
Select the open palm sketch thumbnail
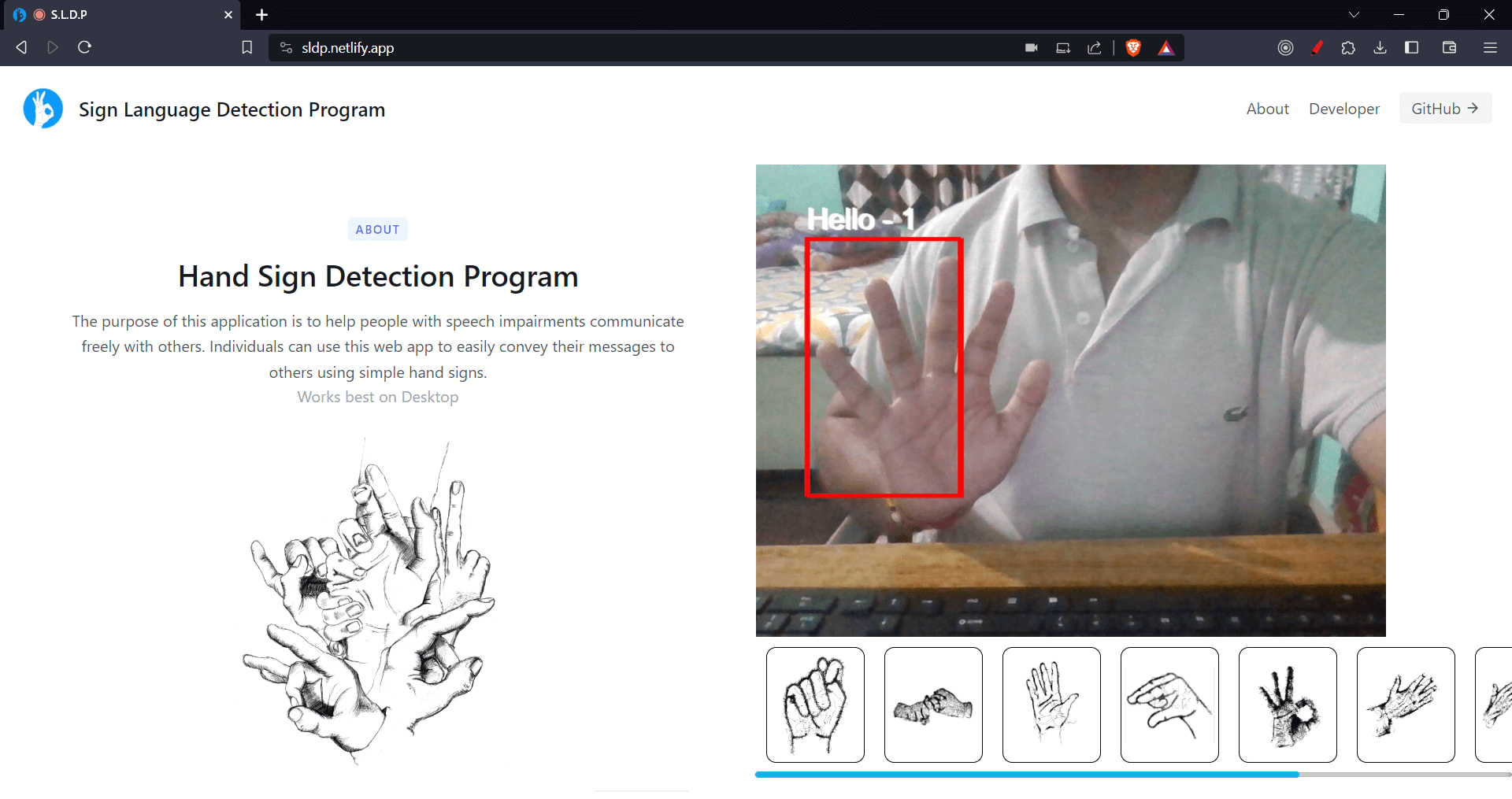(x=1051, y=705)
